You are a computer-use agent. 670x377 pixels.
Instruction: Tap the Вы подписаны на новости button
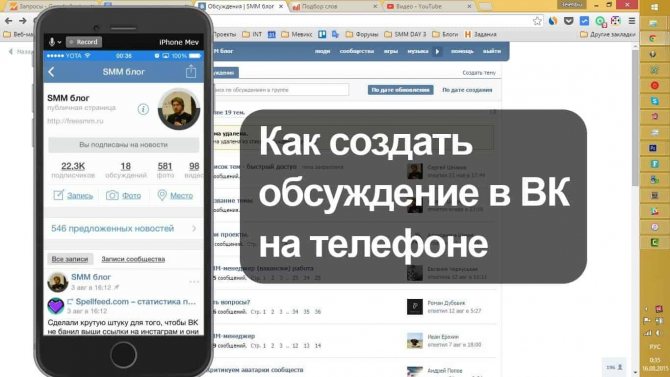tap(123, 145)
